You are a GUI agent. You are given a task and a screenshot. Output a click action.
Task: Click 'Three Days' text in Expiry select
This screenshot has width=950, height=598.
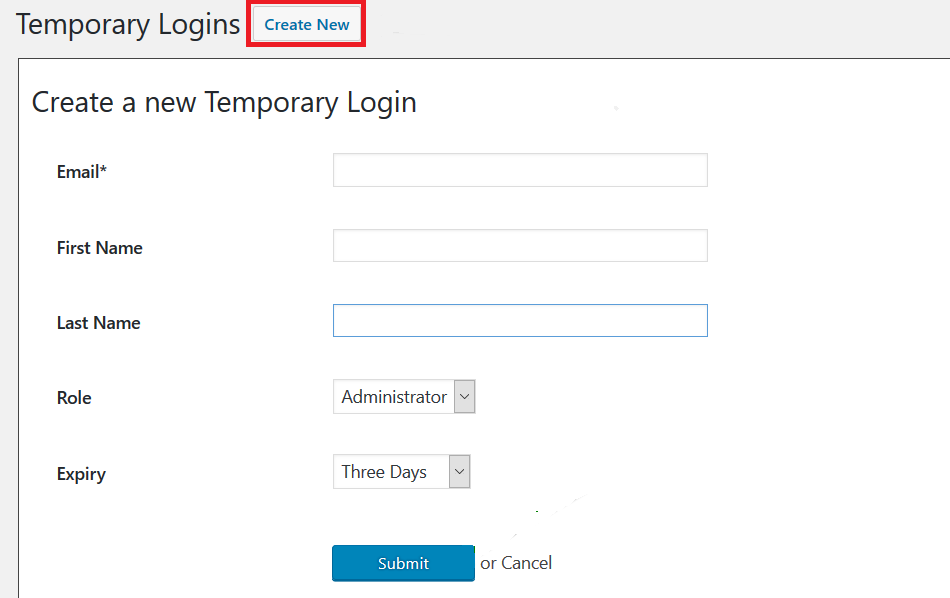point(384,472)
